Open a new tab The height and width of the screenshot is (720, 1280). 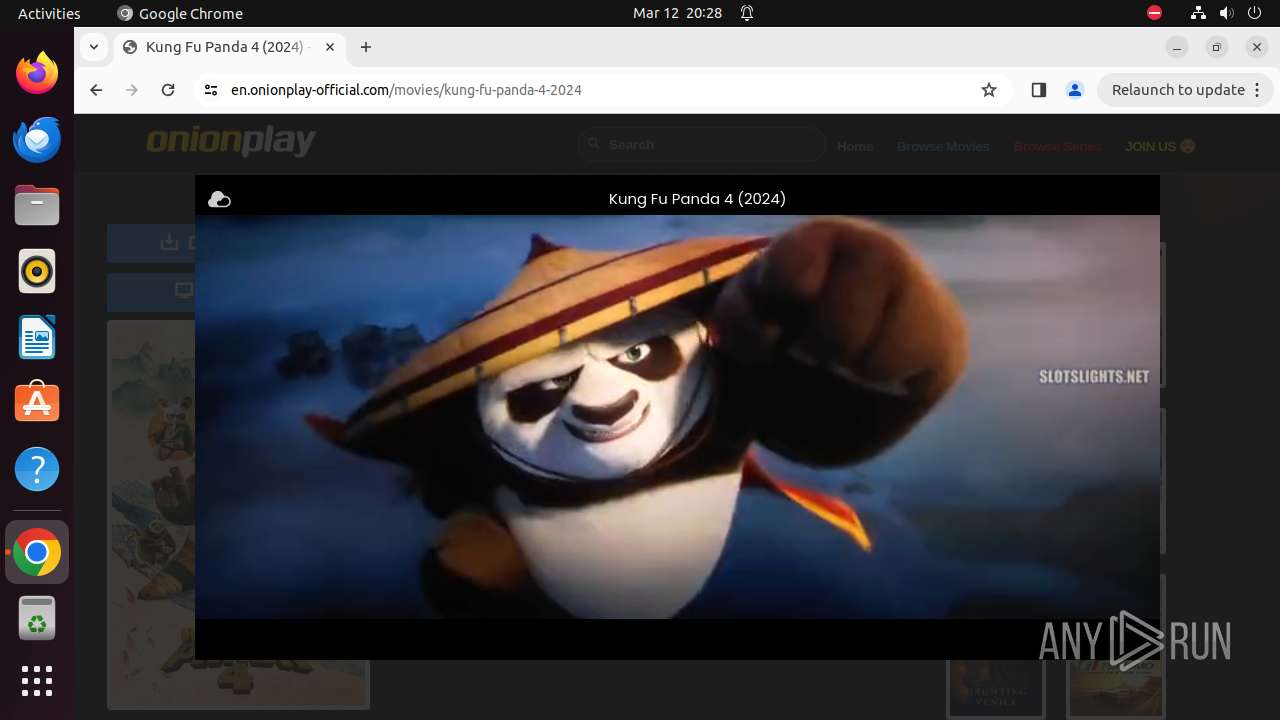(366, 47)
